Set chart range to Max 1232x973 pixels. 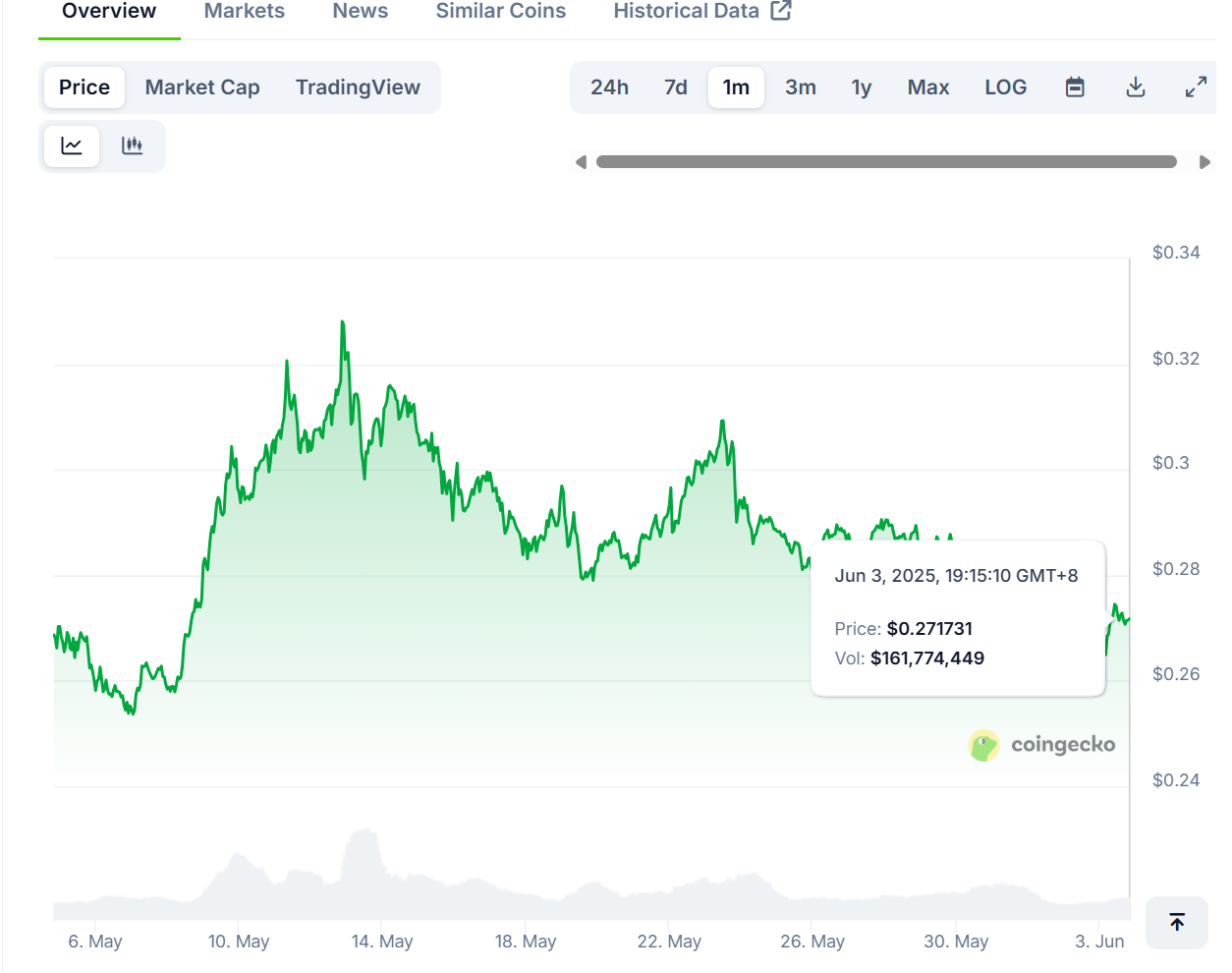(x=928, y=87)
